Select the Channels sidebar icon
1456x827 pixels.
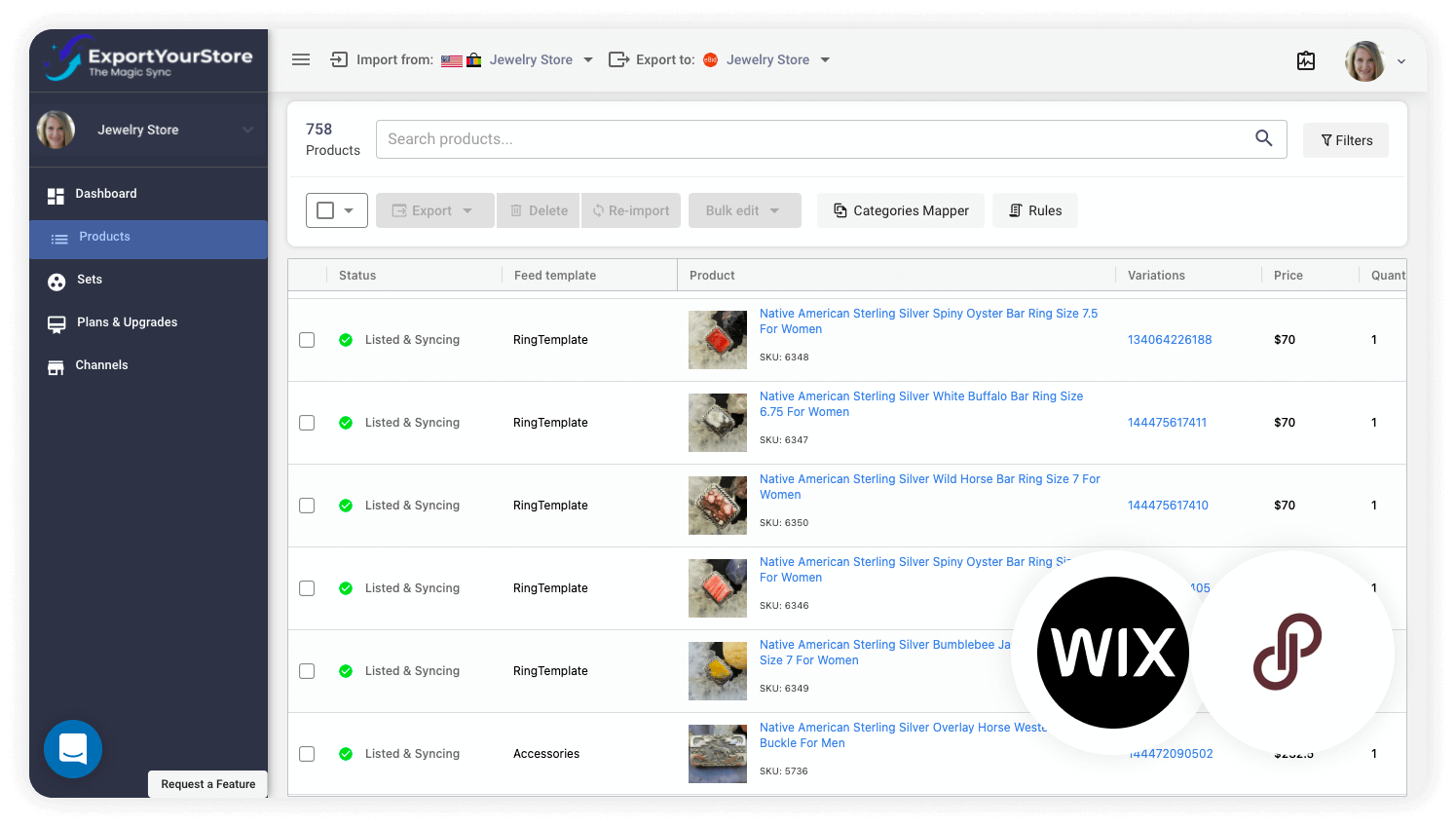tap(56, 365)
